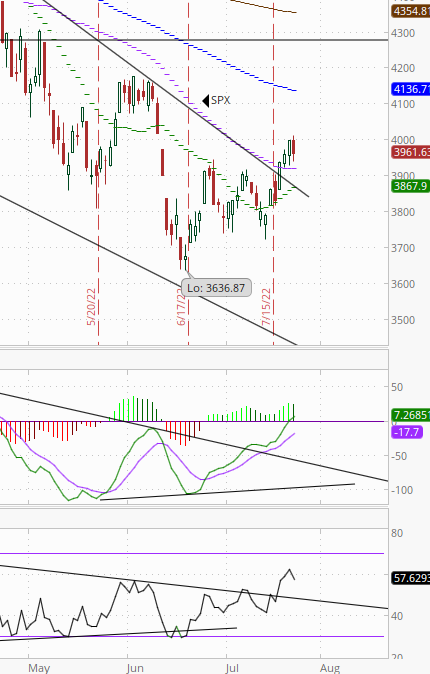Screen dimensions: 430x674
Task: Select the 6/17/22 vertical date marker
Action: [181, 306]
